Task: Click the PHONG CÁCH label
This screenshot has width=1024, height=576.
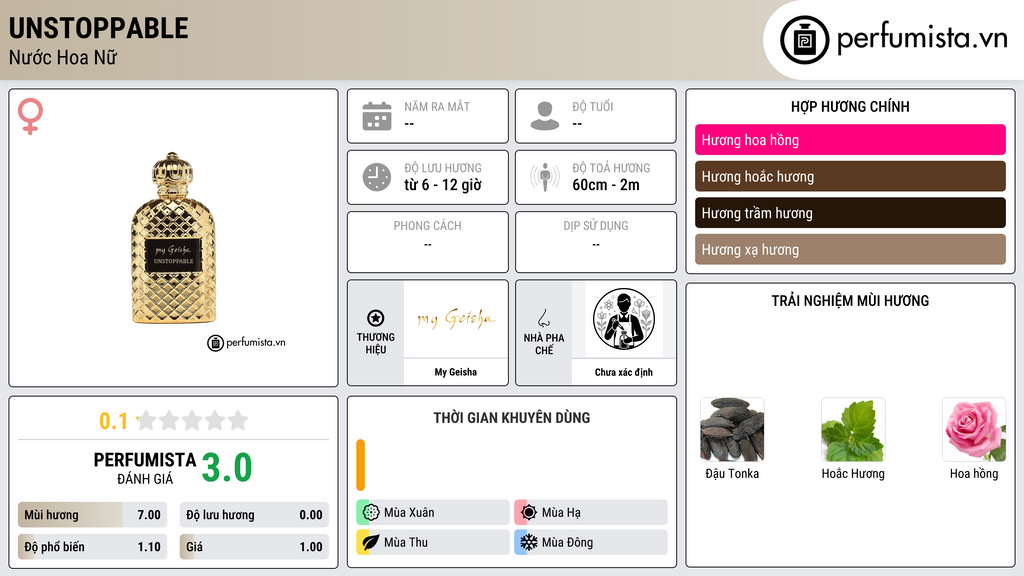Action: coord(427,226)
